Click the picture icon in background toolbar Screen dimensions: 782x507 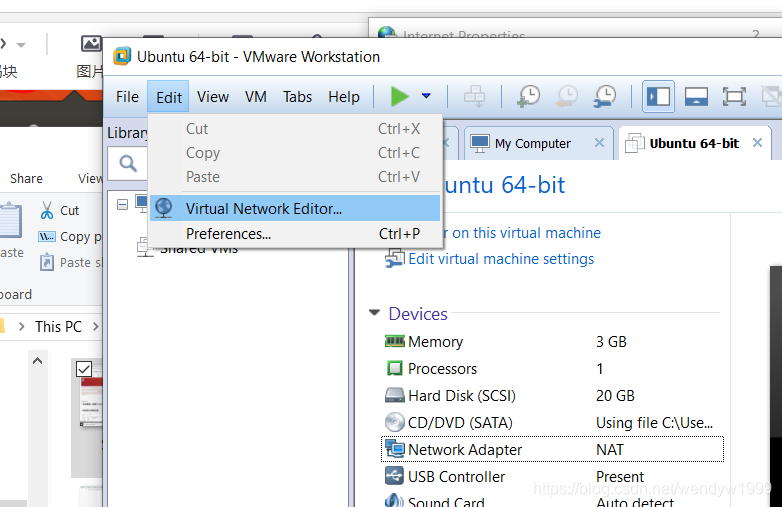[91, 44]
